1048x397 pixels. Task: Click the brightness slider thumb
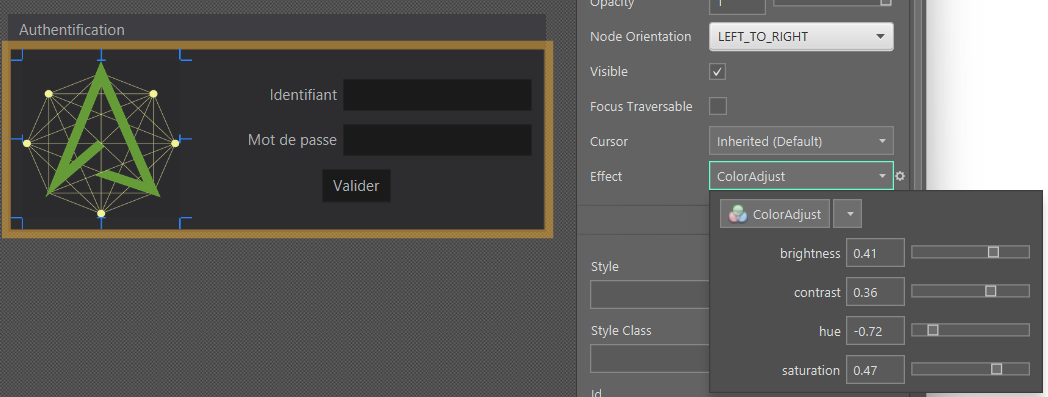(x=993, y=252)
